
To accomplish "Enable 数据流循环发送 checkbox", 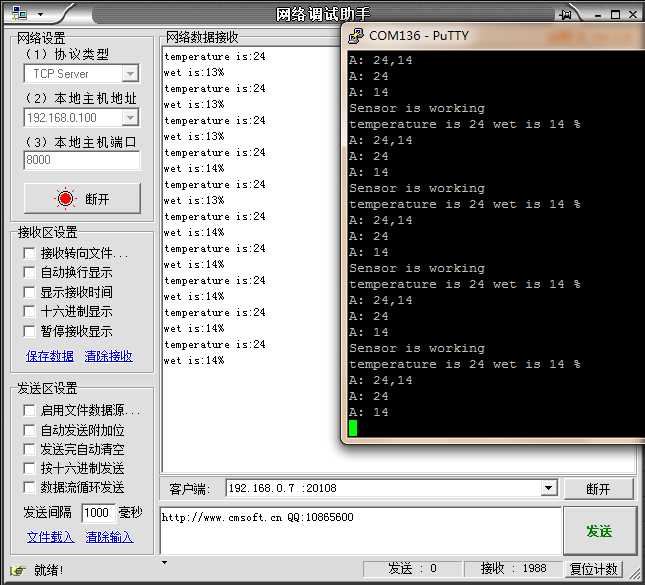I will (29, 488).
